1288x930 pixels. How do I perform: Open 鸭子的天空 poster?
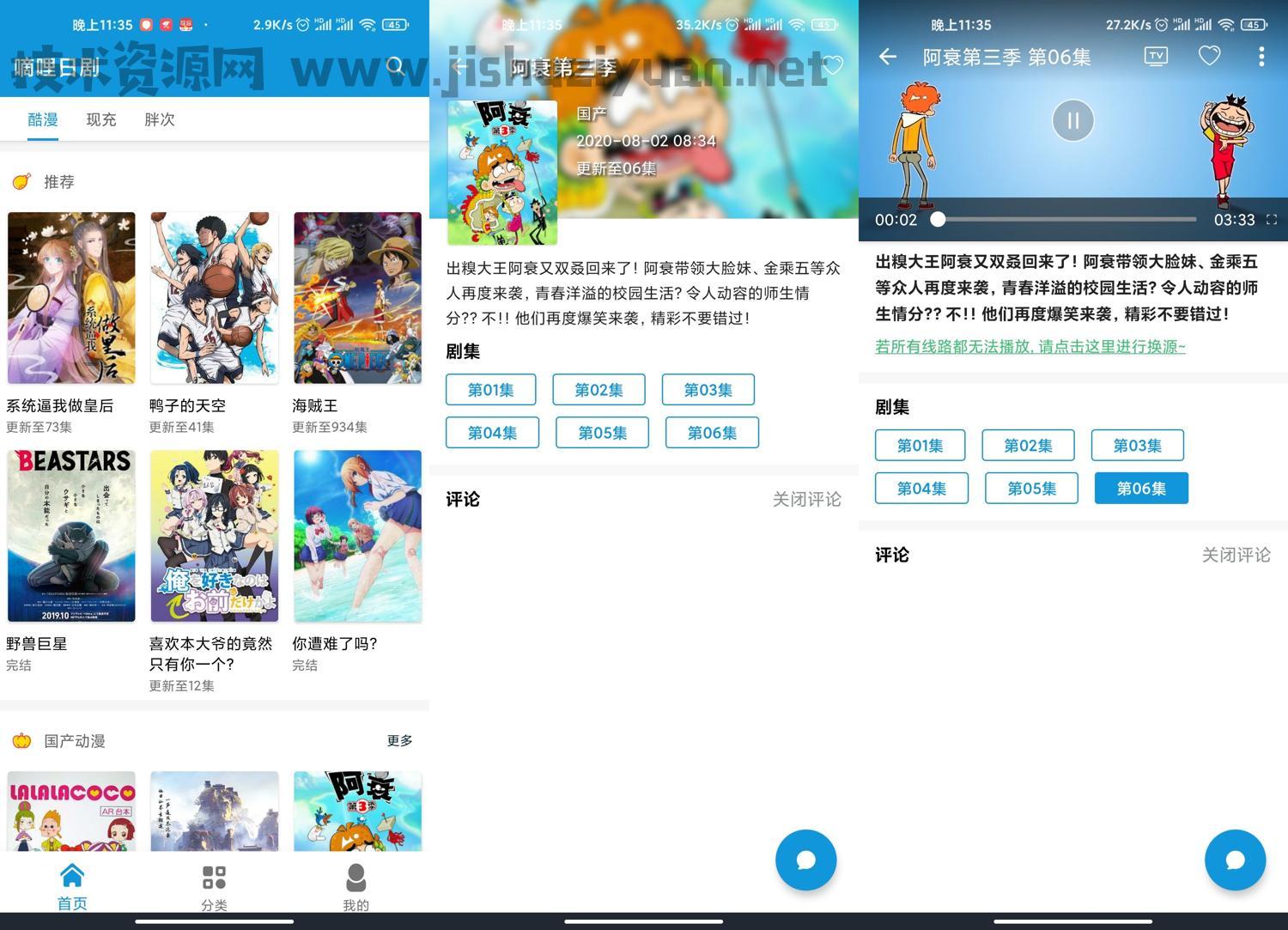pos(215,298)
